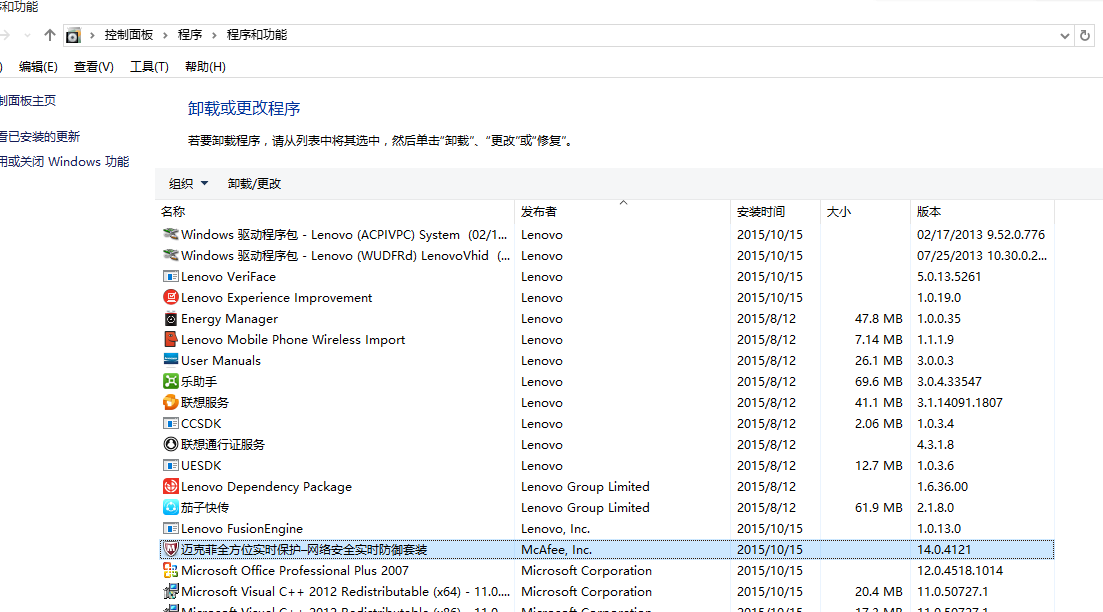Open the 组织 dropdown menu
Image resolution: width=1103 pixels, height=612 pixels.
(x=188, y=184)
